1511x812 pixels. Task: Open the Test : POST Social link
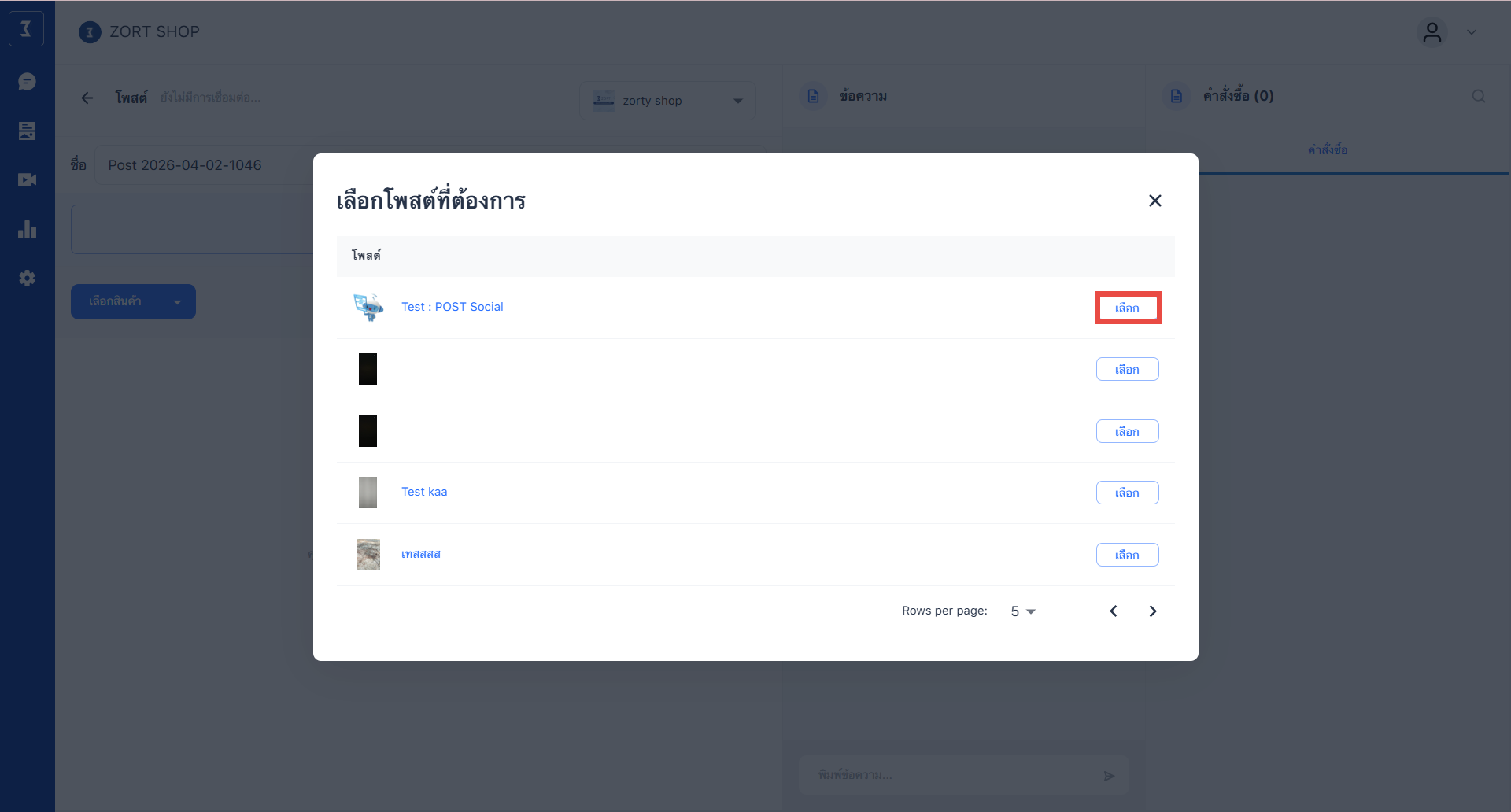coord(452,307)
